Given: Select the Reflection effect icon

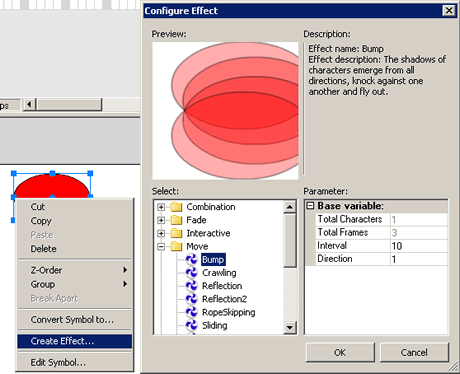Looking at the screenshot, I should (192, 286).
